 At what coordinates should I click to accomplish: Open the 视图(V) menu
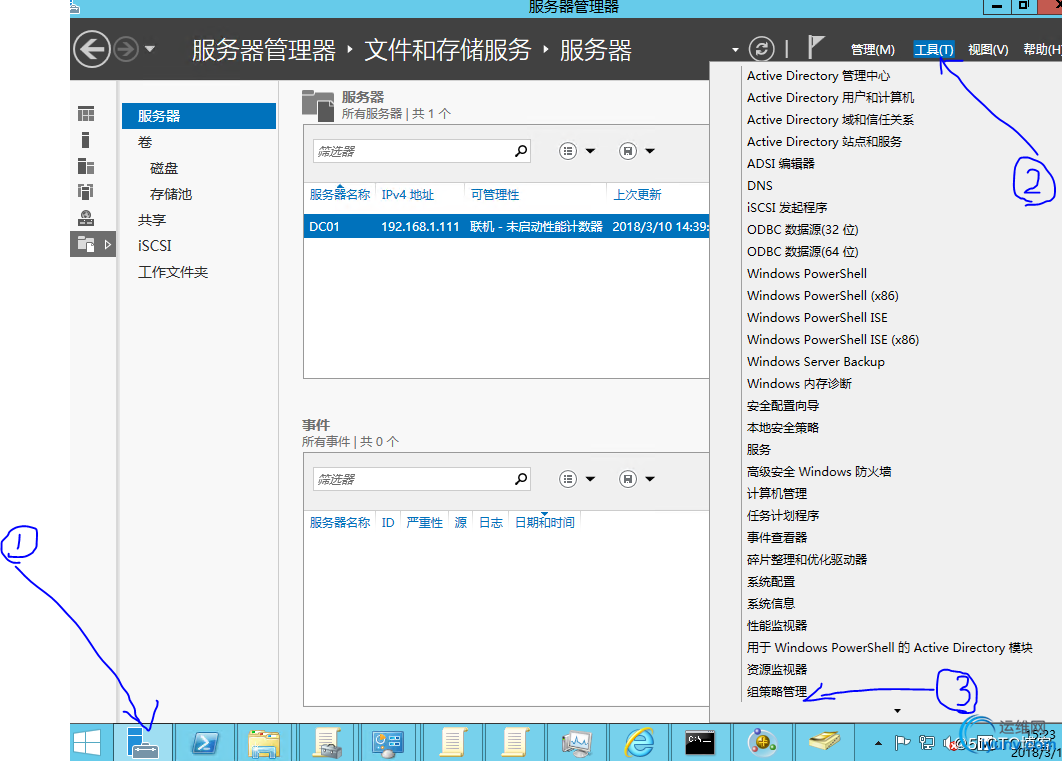click(987, 49)
